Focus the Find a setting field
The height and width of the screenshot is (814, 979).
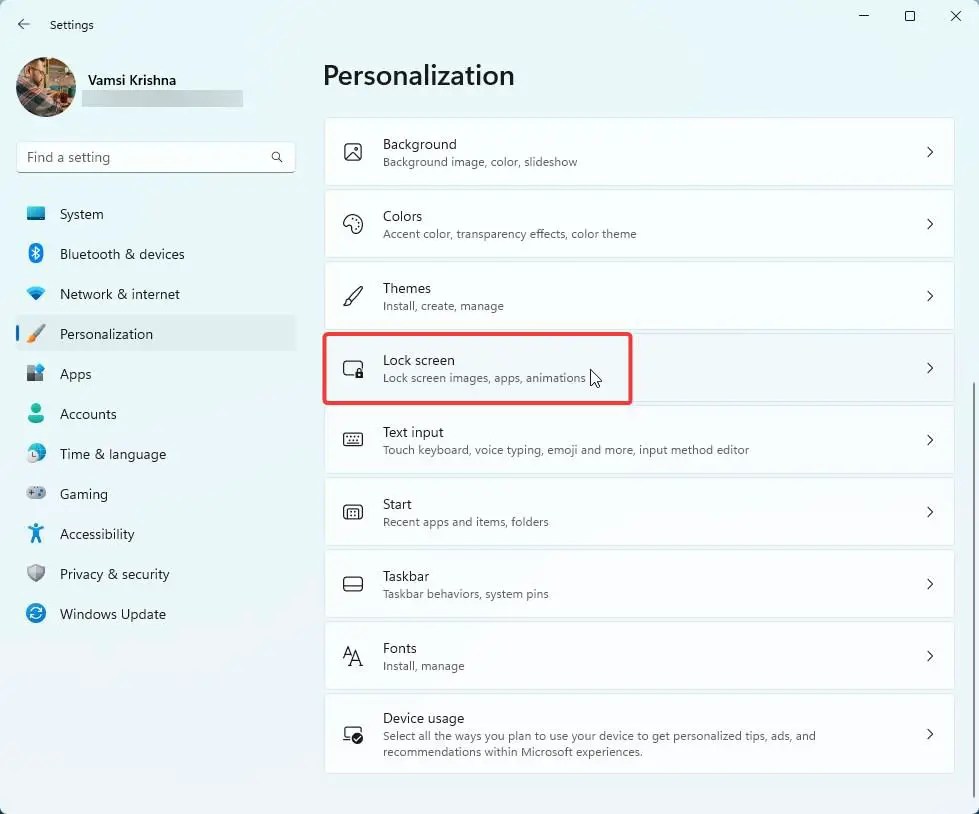coord(145,157)
